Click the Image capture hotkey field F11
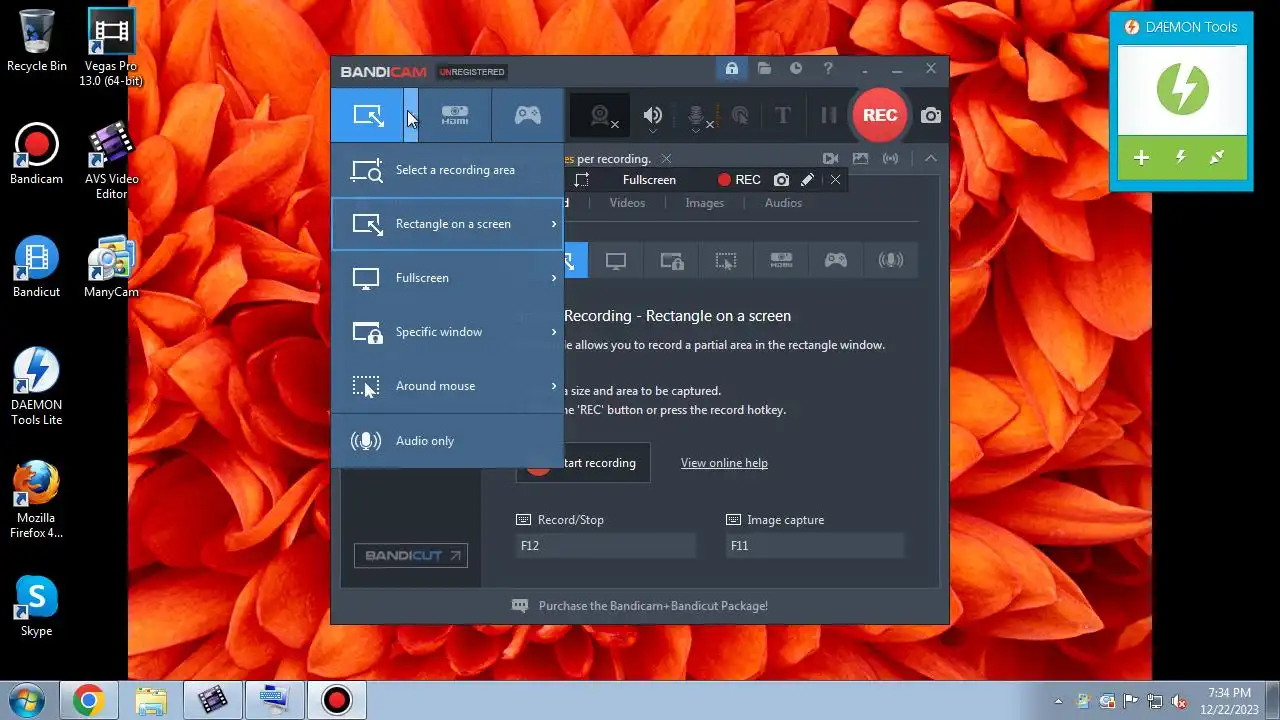 [815, 546]
